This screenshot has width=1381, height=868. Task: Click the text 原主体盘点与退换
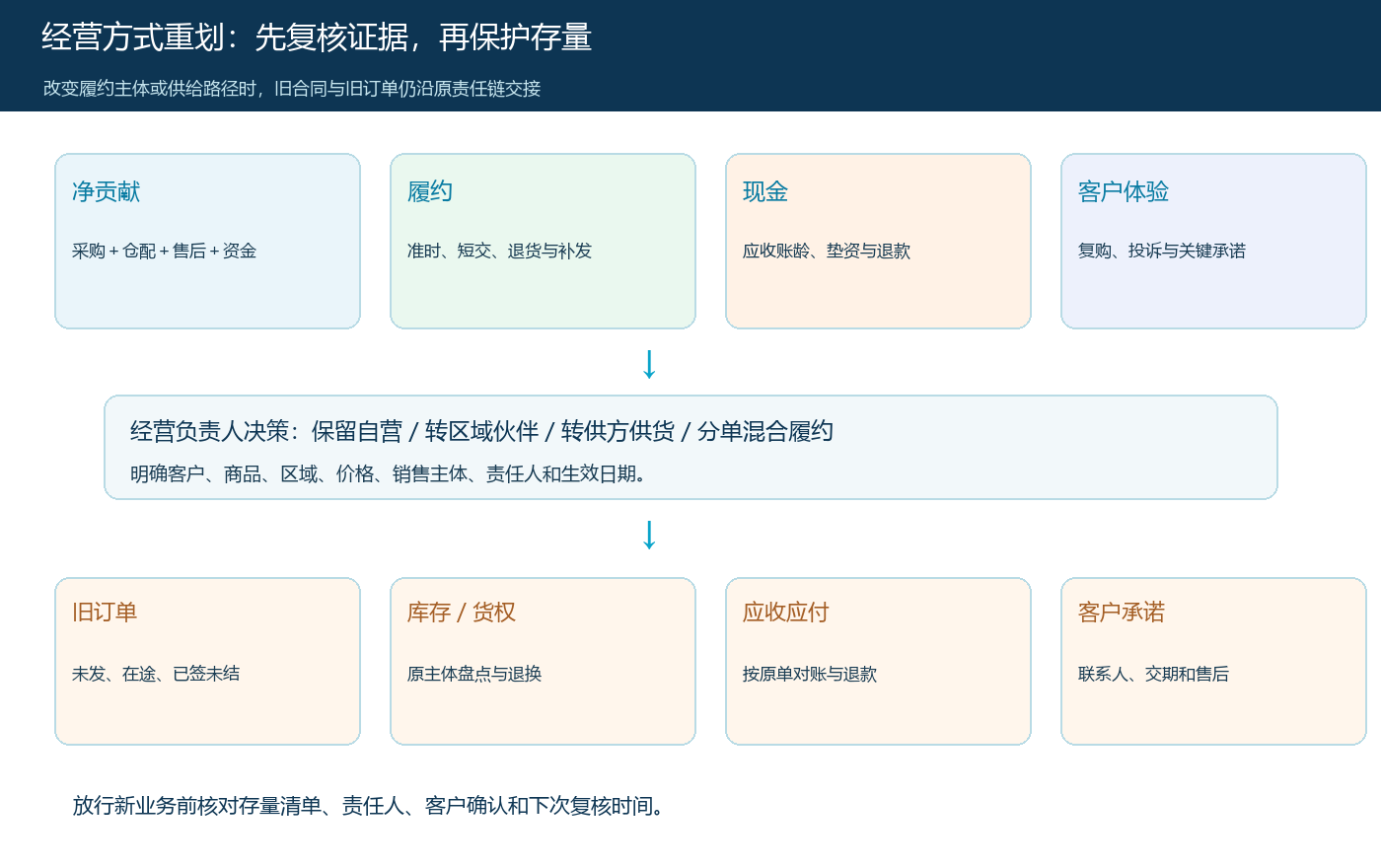tap(474, 674)
